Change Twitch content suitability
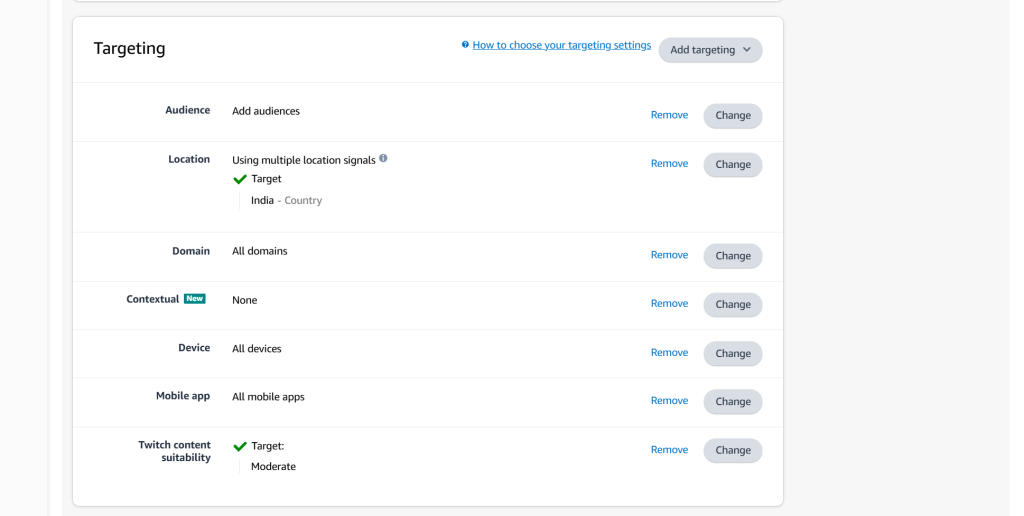Screen dimensions: 1024x516 click(x=733, y=450)
